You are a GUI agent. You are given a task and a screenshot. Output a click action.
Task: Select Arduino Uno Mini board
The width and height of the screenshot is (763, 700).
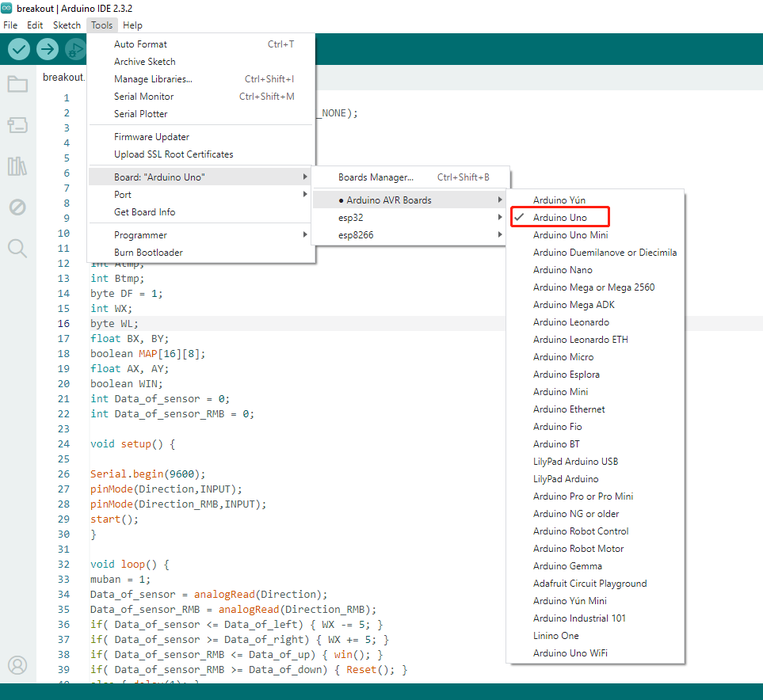(595, 235)
